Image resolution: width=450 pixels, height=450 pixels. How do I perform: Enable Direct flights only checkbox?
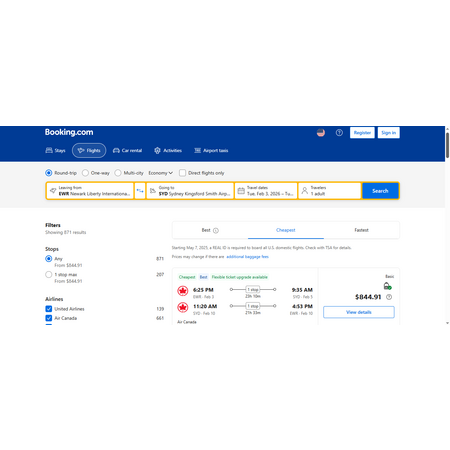(182, 173)
